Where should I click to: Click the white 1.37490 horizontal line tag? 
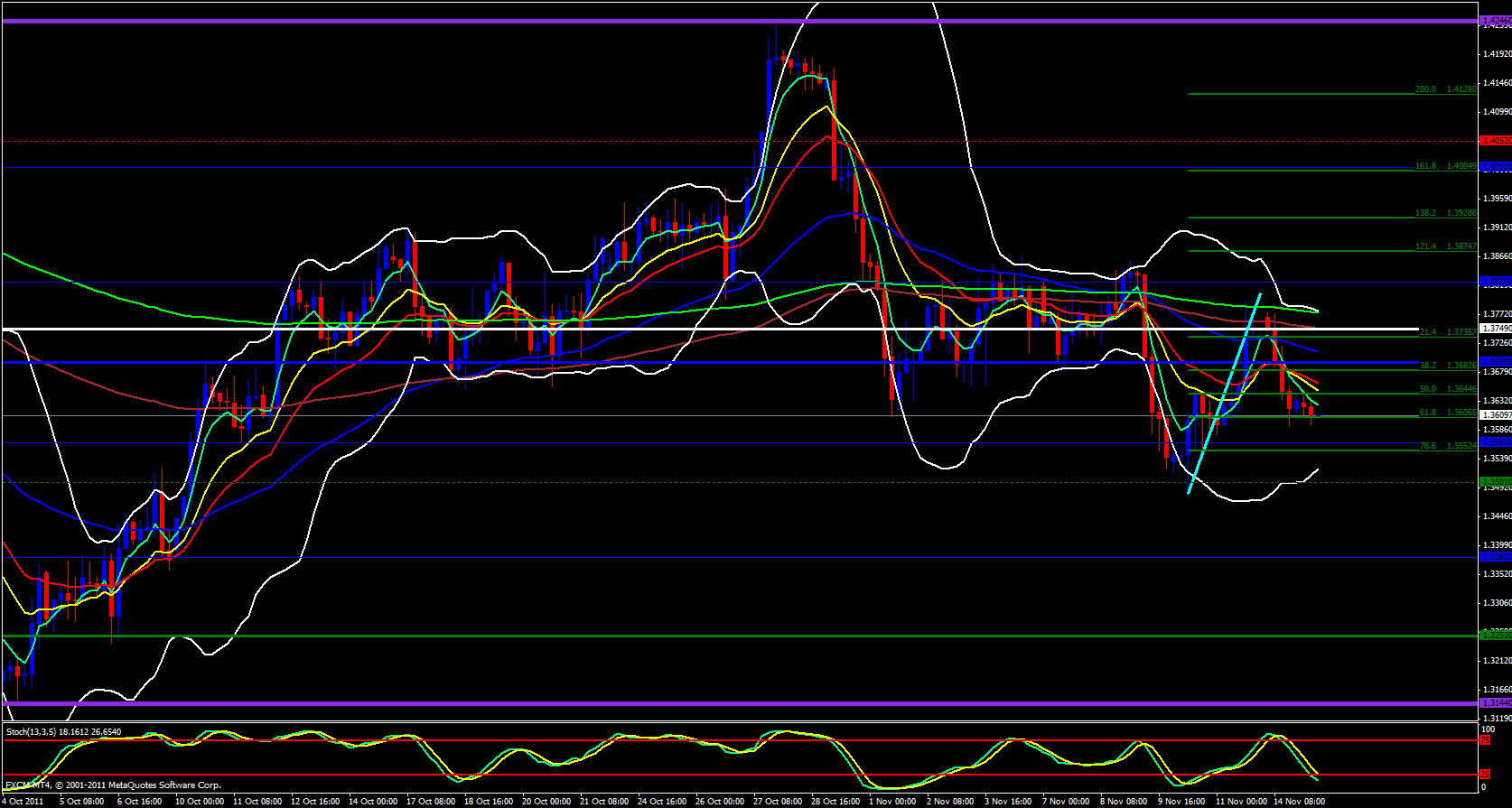coord(1495,329)
